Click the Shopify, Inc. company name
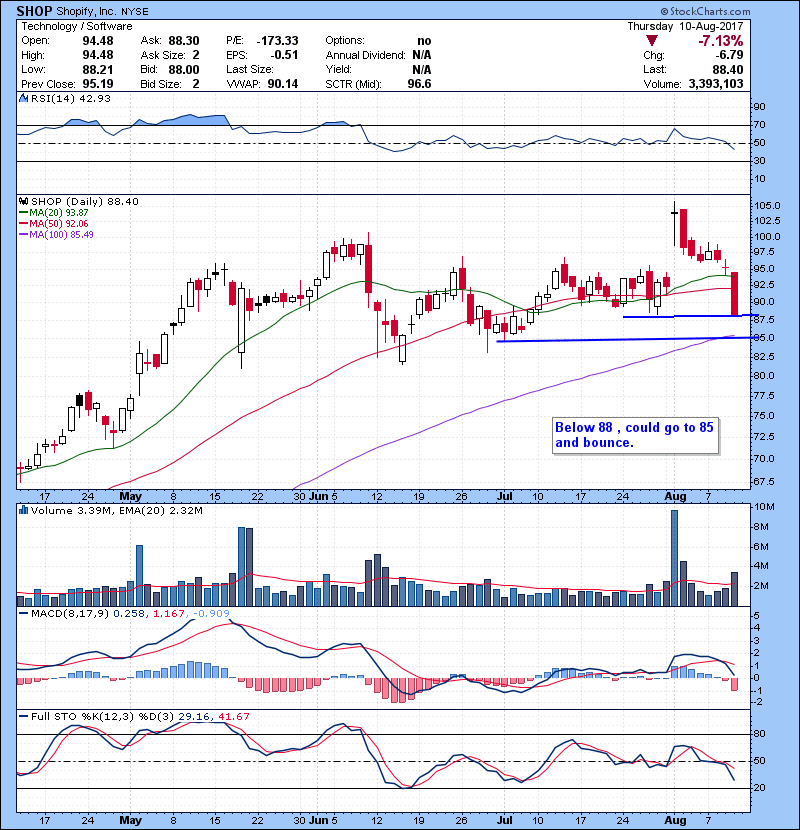Viewport: 800px width, 830px height. (x=86, y=11)
